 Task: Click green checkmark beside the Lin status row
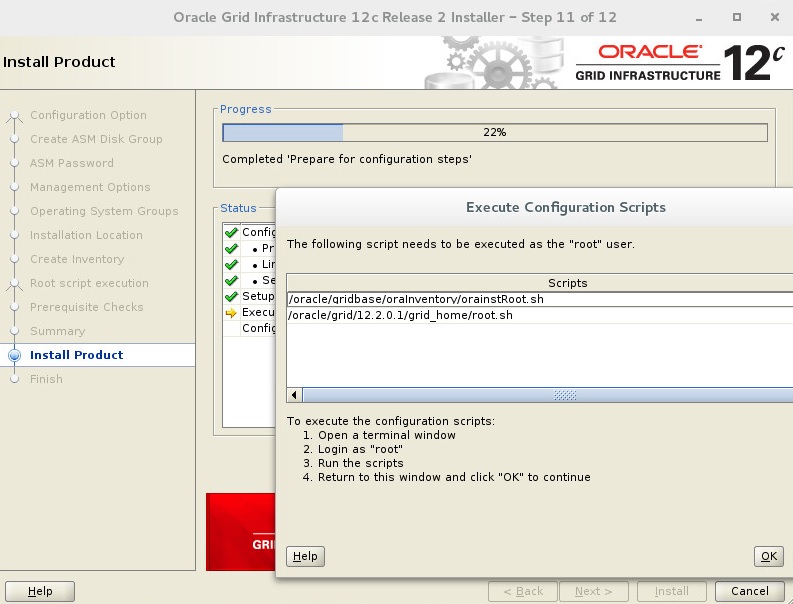click(231, 265)
